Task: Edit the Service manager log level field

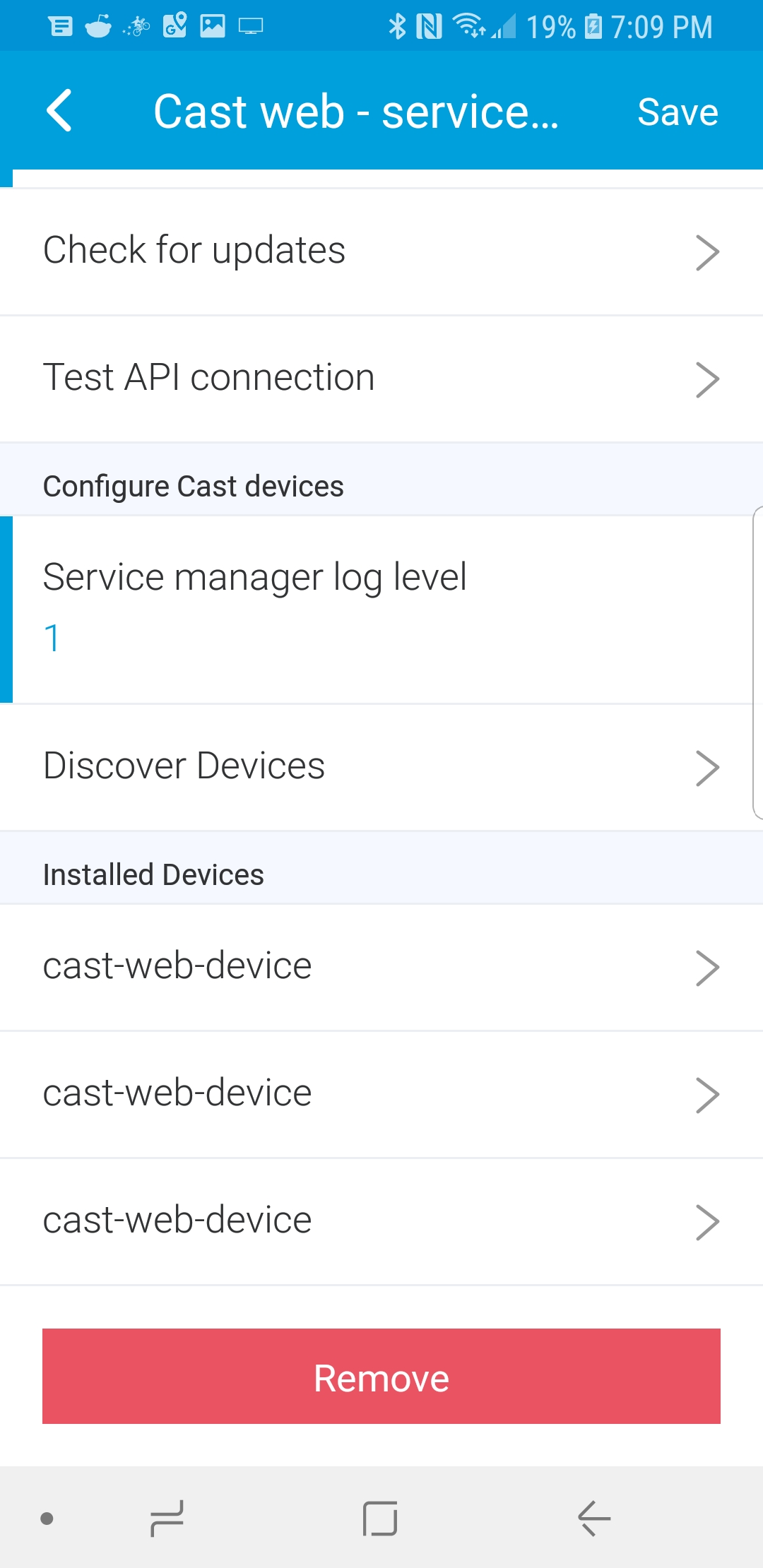Action: pyautogui.click(x=381, y=610)
